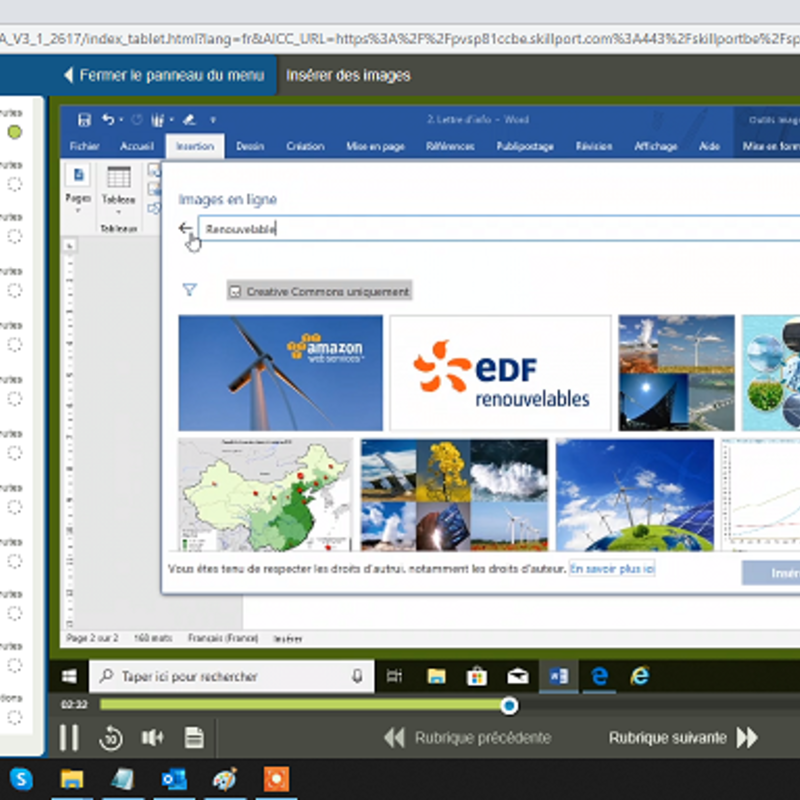This screenshot has height=800, width=800.
Task: Click the video progress slider handle
Action: (509, 706)
